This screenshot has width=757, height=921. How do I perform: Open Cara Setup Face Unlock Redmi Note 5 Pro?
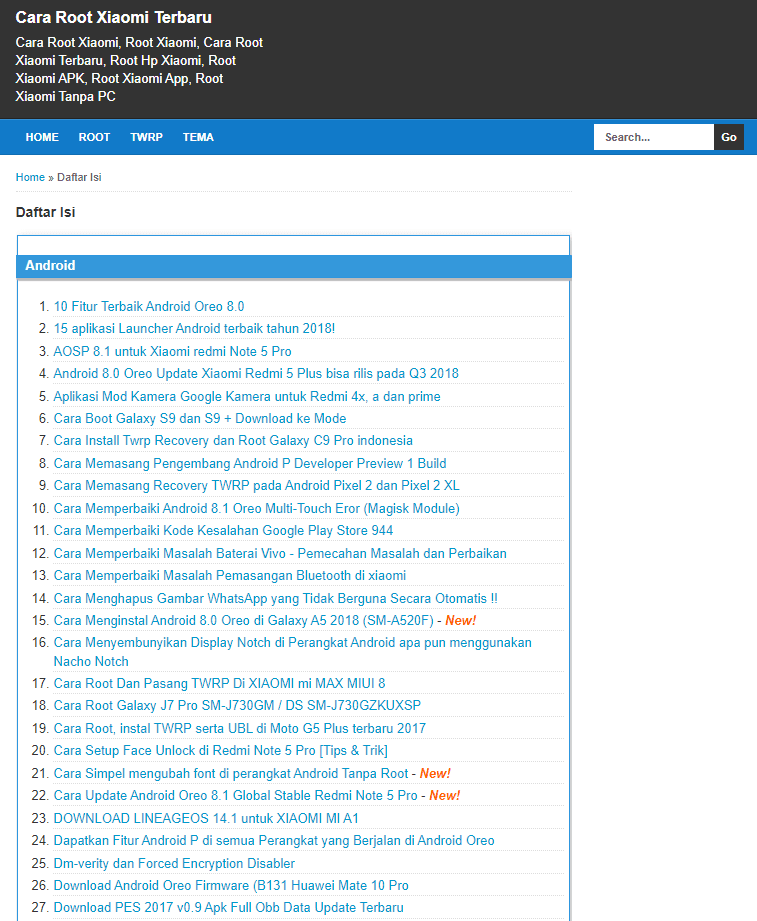coord(220,750)
